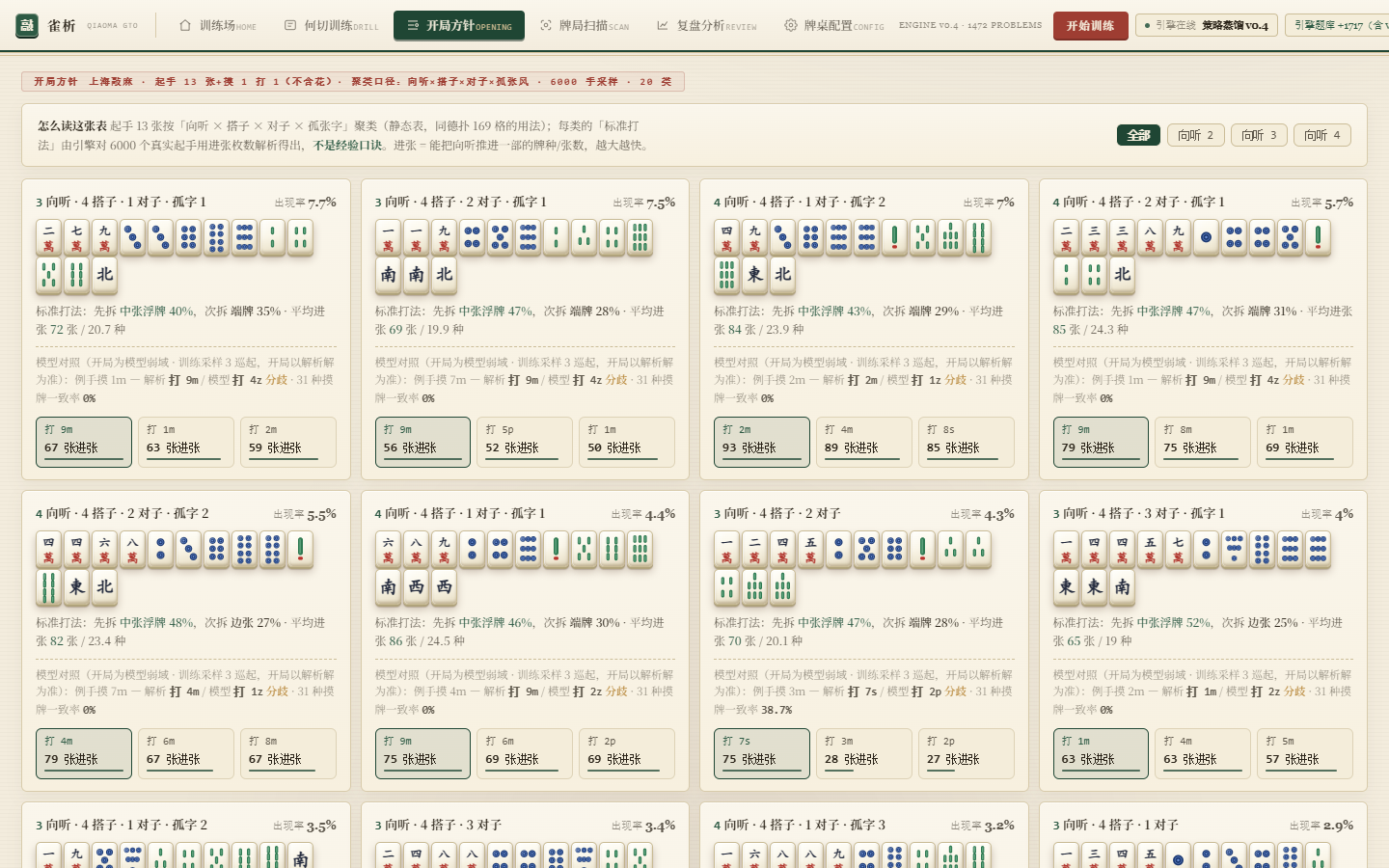Viewport: 1389px width, 868px height.
Task: Select the 五萬 tile in the 4.3% card
Action: 810,549
